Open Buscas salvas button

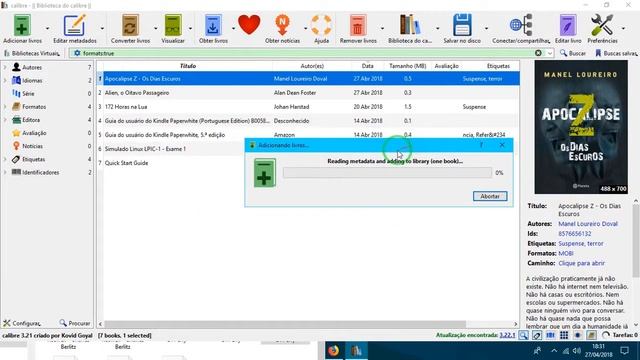[616, 53]
